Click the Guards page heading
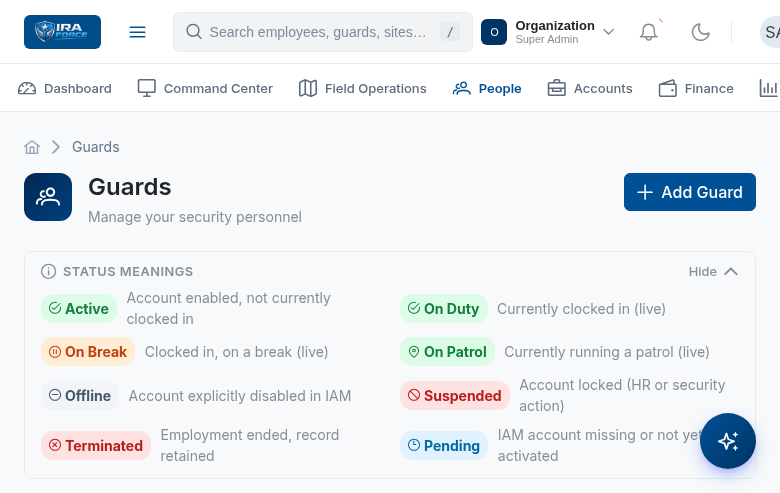The height and width of the screenshot is (493, 780). tap(130, 187)
